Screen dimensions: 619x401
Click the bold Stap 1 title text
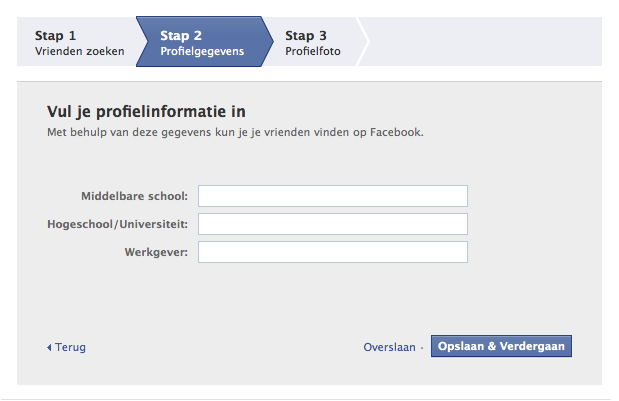coord(56,36)
